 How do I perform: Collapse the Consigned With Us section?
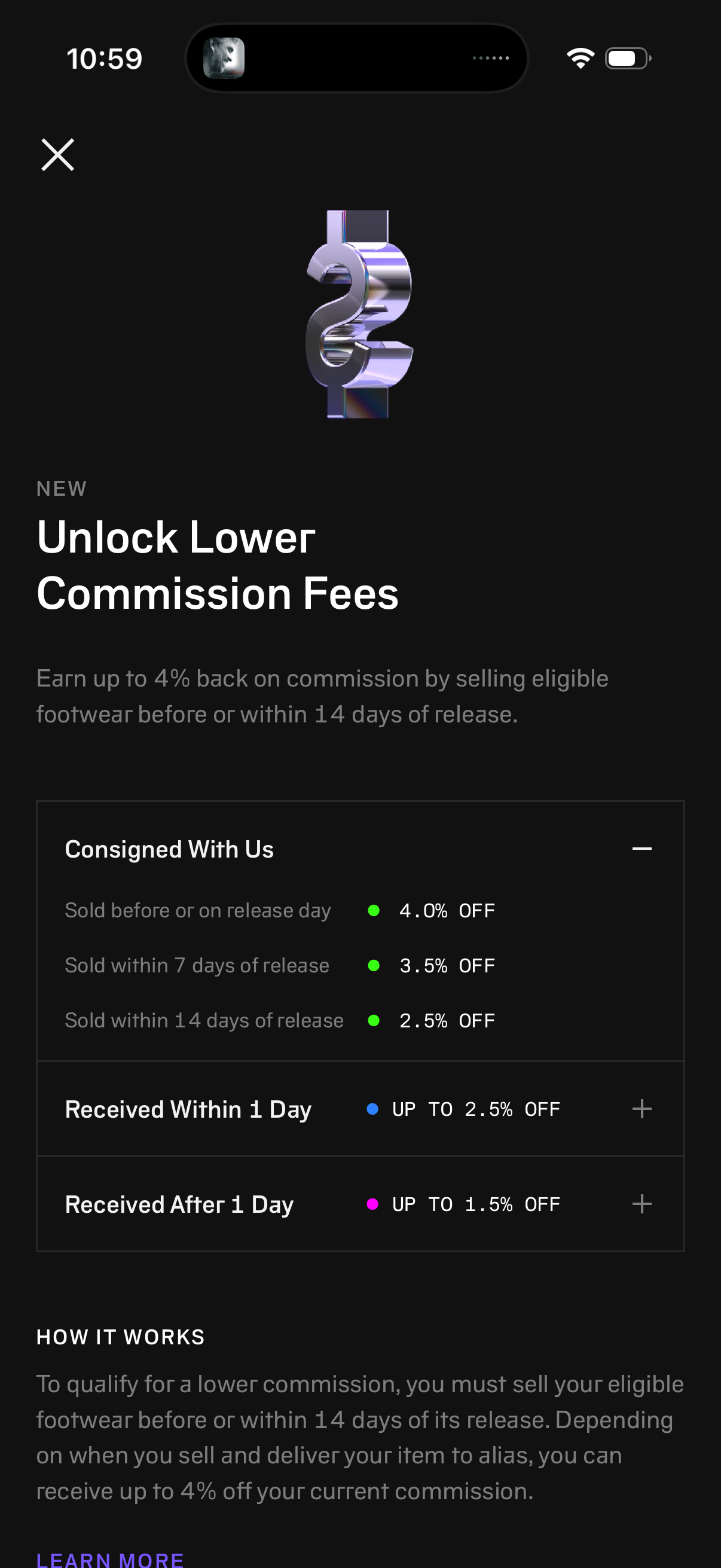[641, 849]
